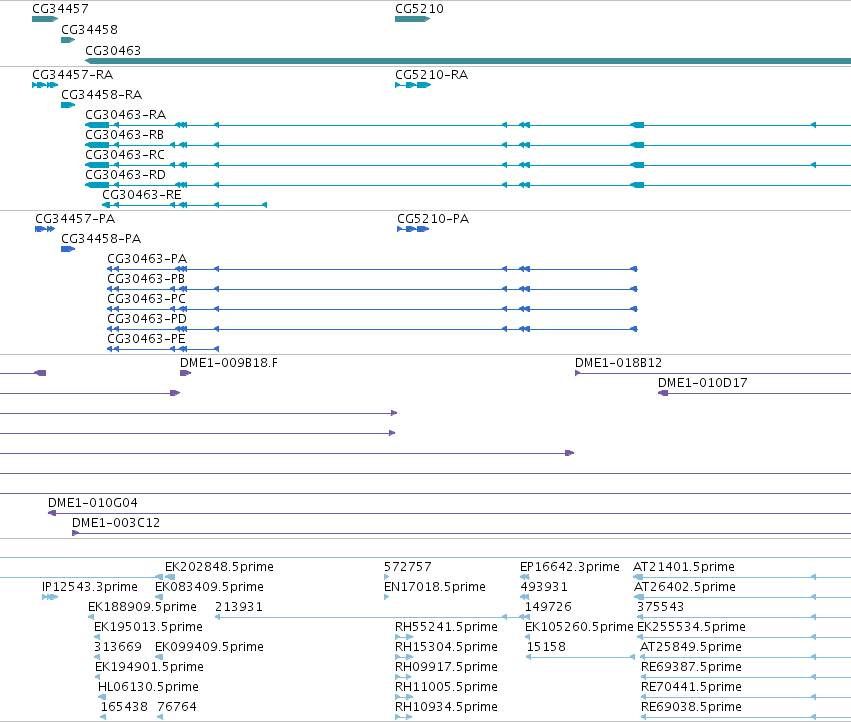Select the CG30463-PE protein label
The image size is (851, 722).
pos(147,338)
